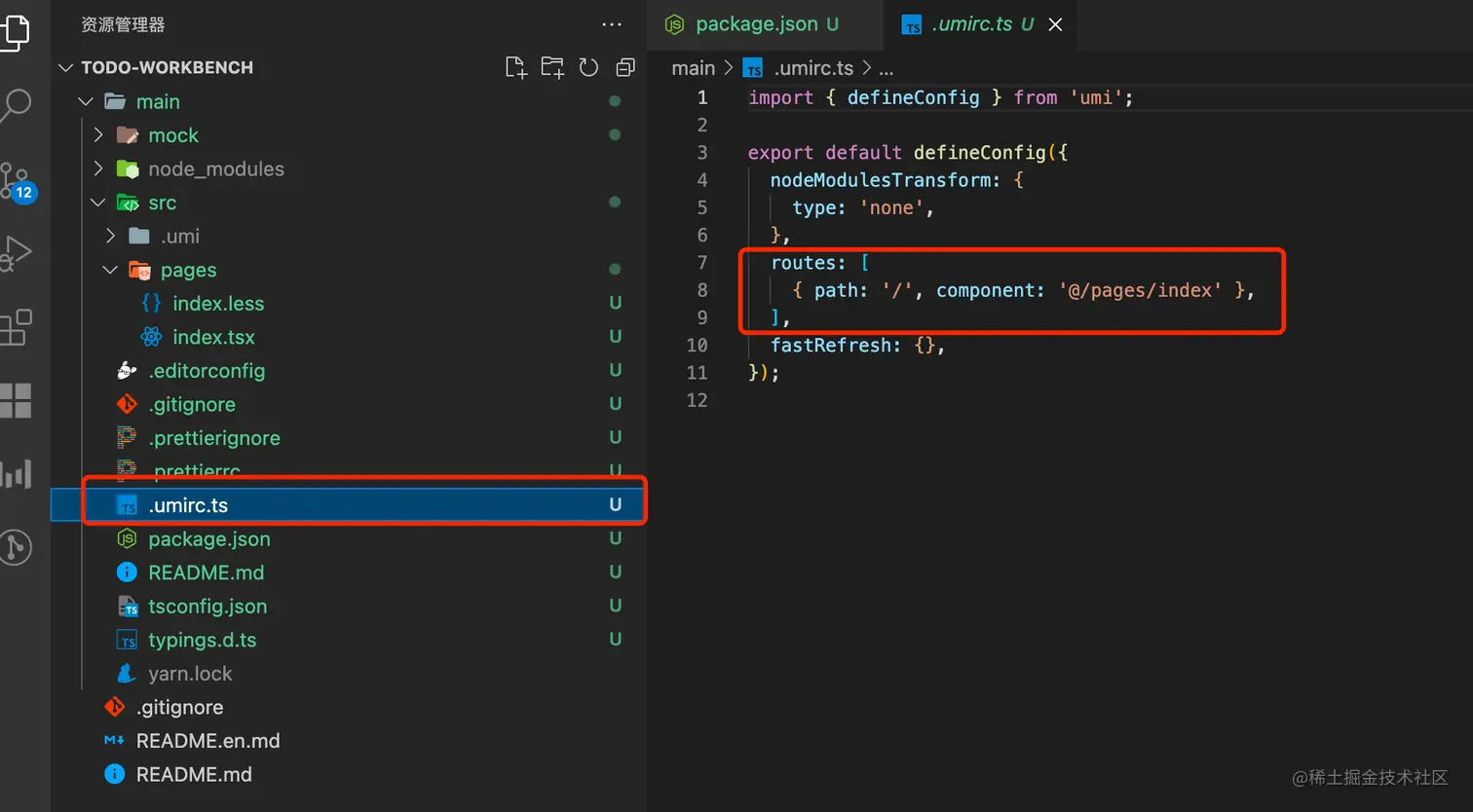Expand the .umi folder
The image size is (1473, 812).
(110, 236)
